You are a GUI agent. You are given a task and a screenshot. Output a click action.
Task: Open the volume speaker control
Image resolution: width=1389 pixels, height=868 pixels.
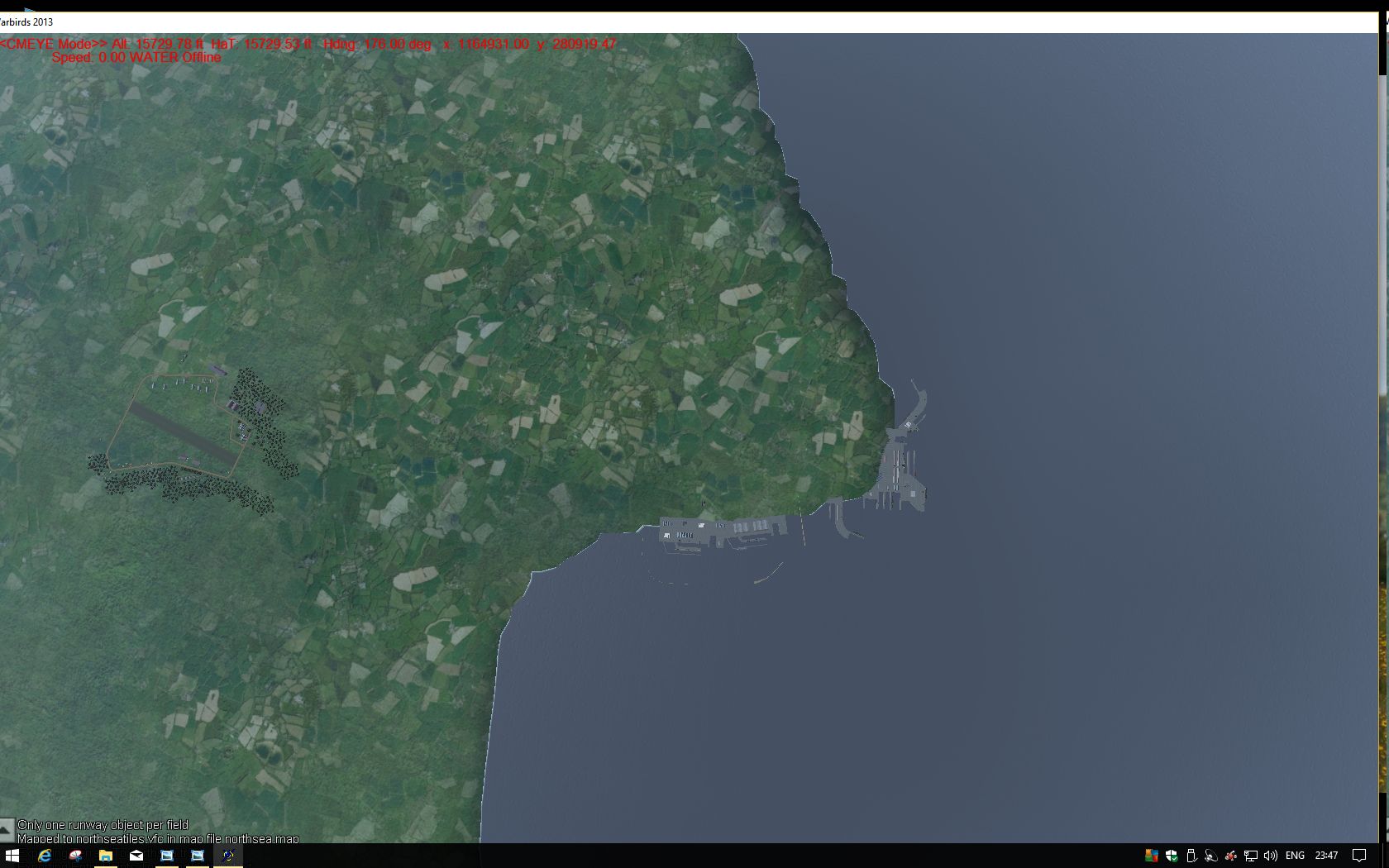1271,856
